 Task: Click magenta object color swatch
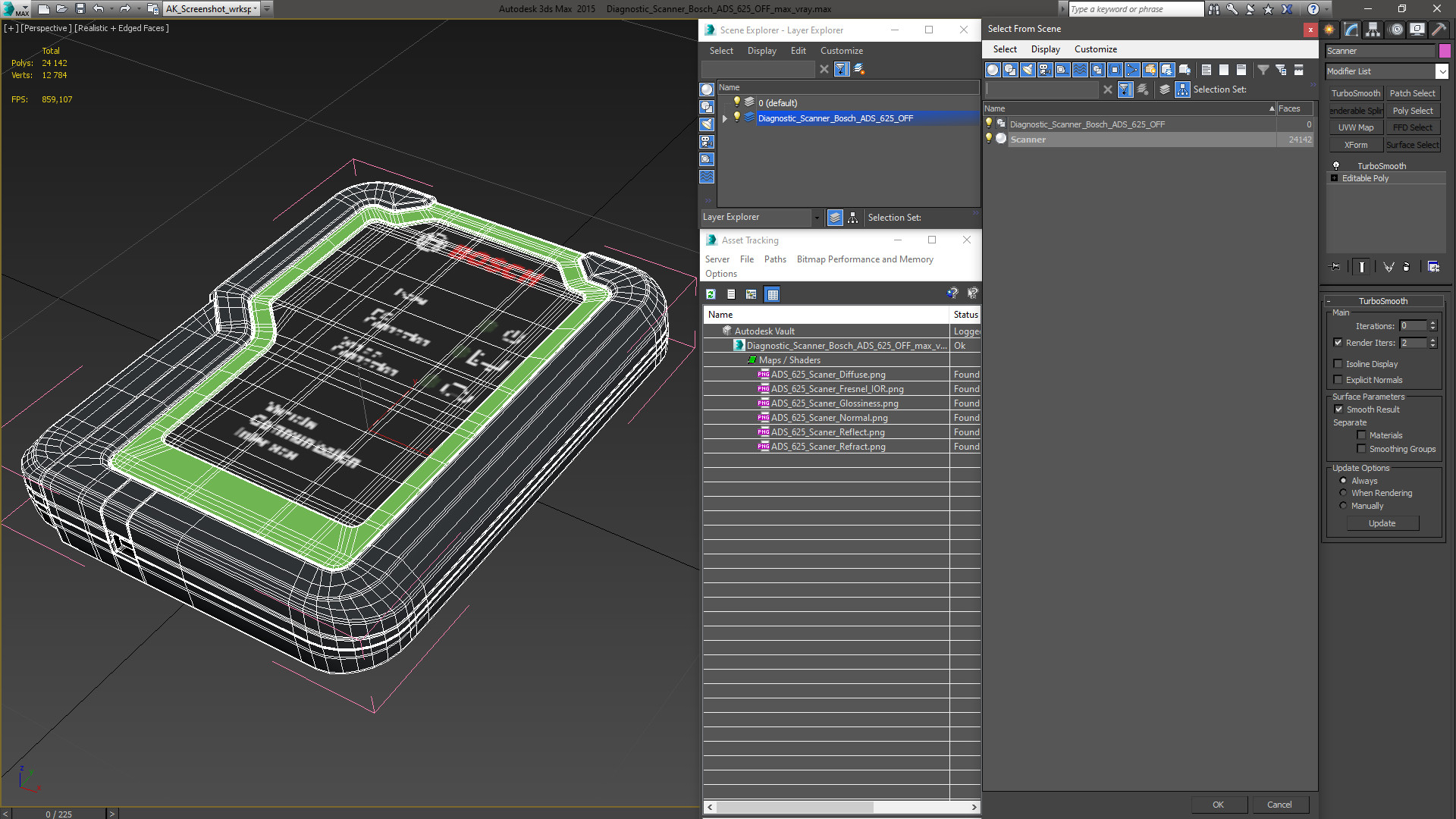(x=1445, y=51)
